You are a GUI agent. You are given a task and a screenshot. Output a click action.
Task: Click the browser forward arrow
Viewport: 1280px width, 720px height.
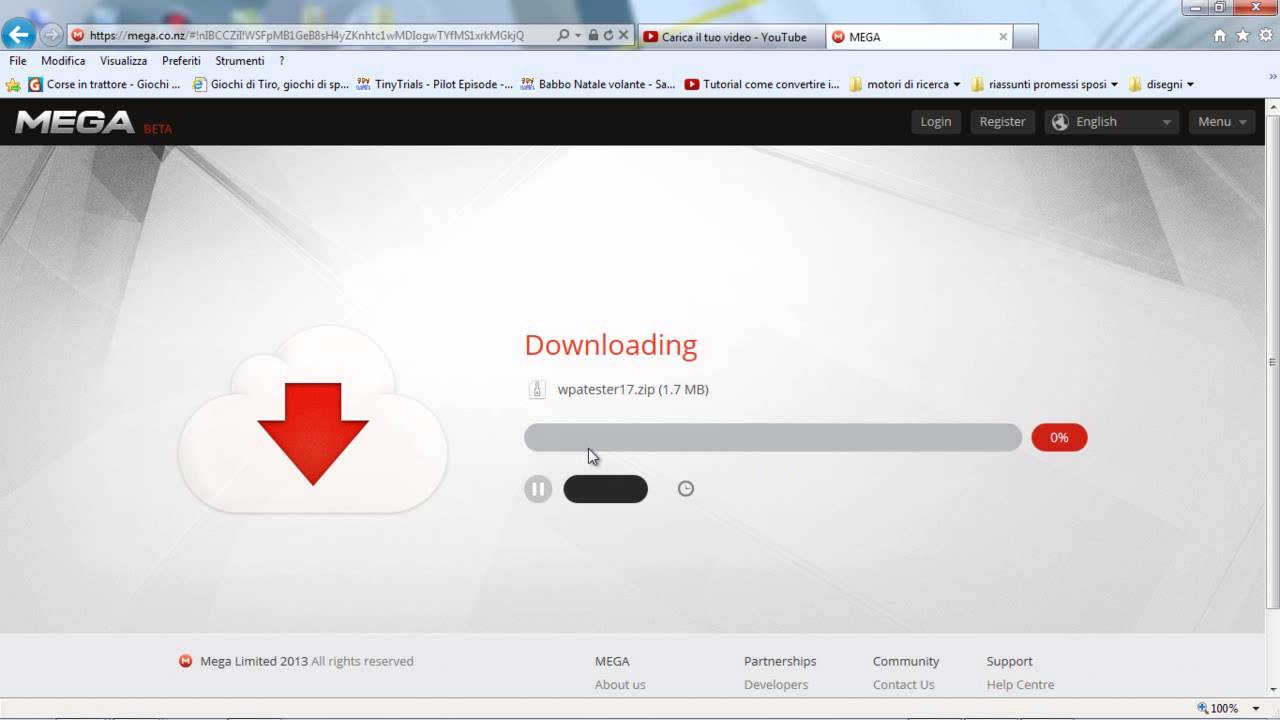point(51,35)
